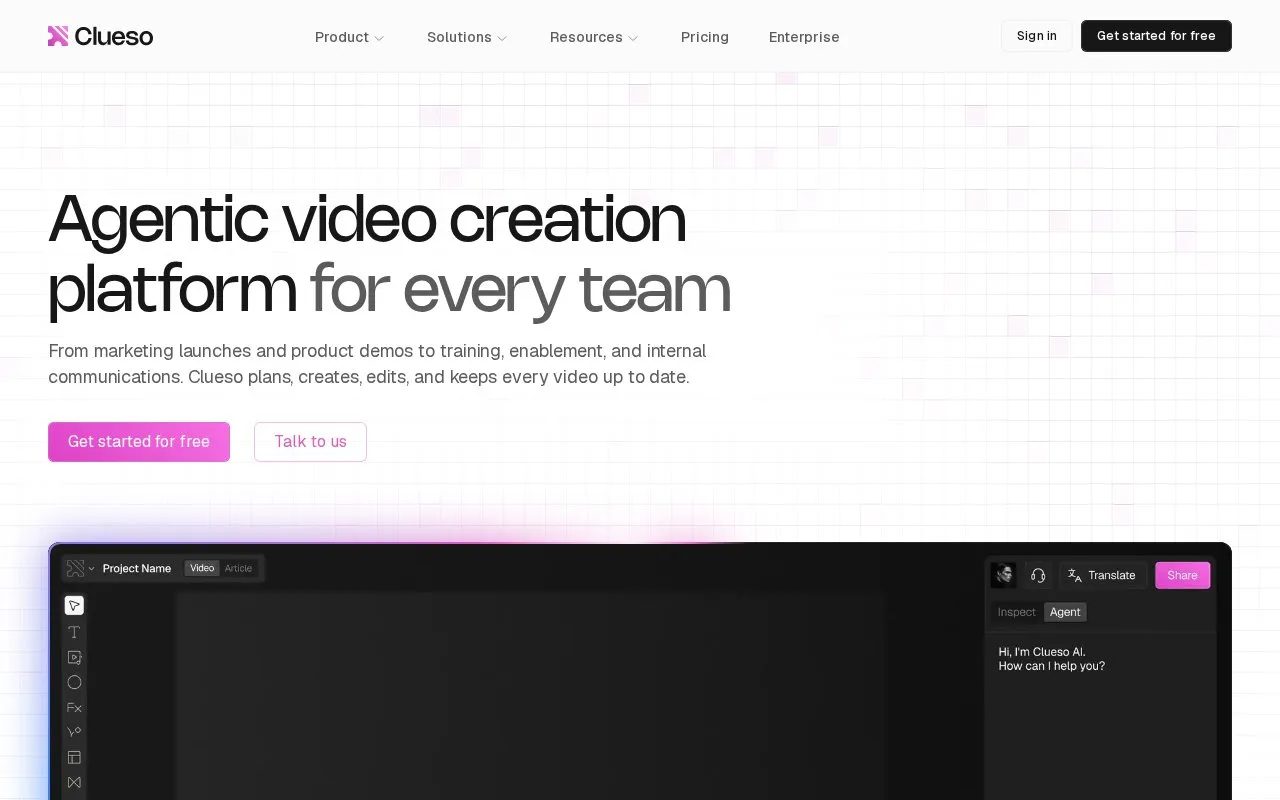Viewport: 1280px width, 800px height.
Task: Click the avatar thumbnail in editor header
Action: pos(1003,575)
